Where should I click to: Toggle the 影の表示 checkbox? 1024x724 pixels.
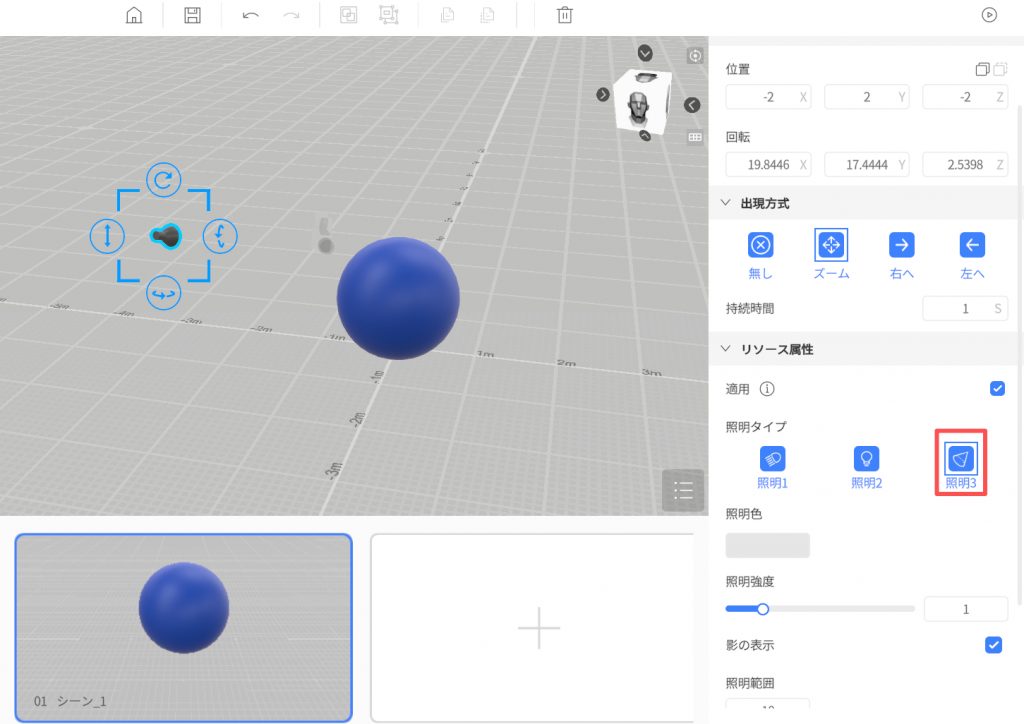(993, 645)
